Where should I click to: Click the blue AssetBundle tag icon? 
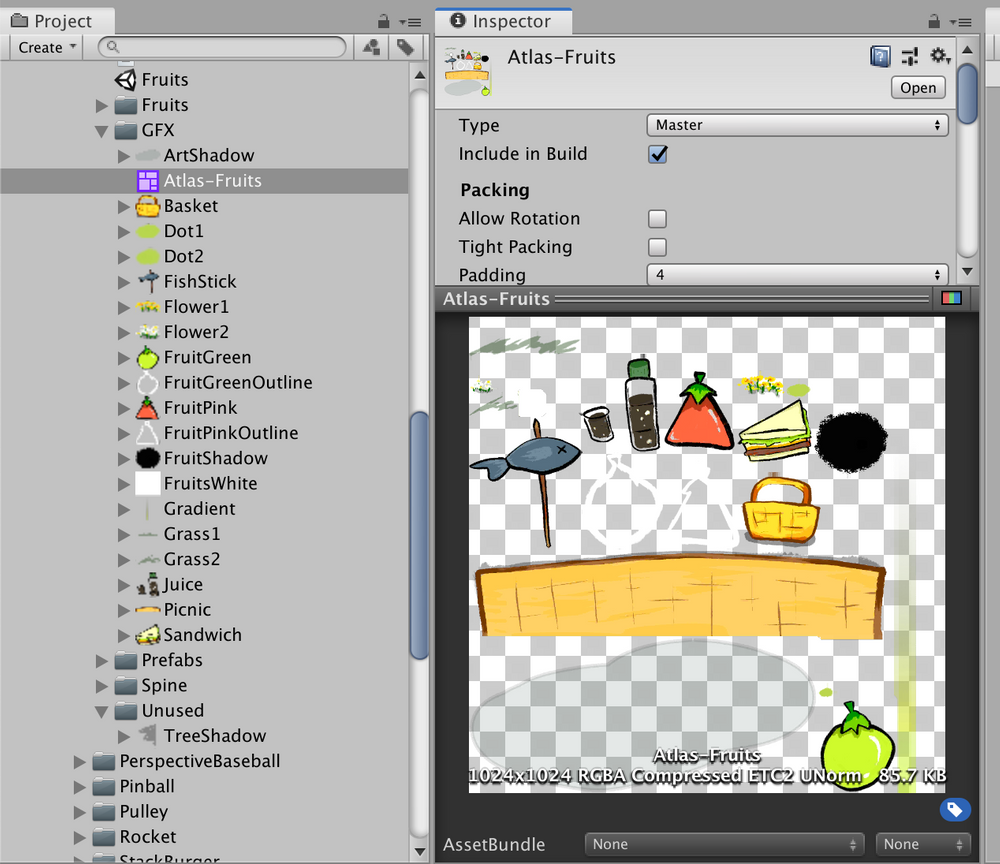coord(954,809)
